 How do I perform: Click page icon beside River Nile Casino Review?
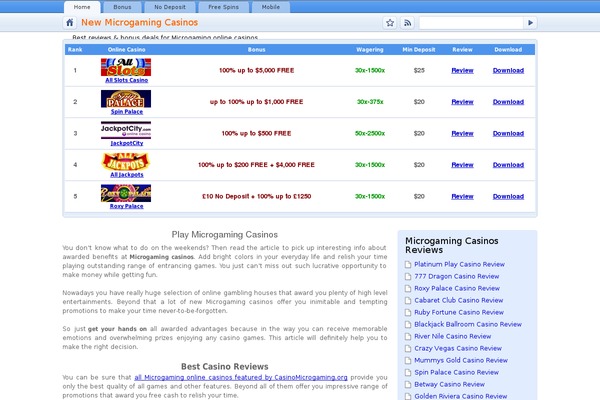point(408,336)
